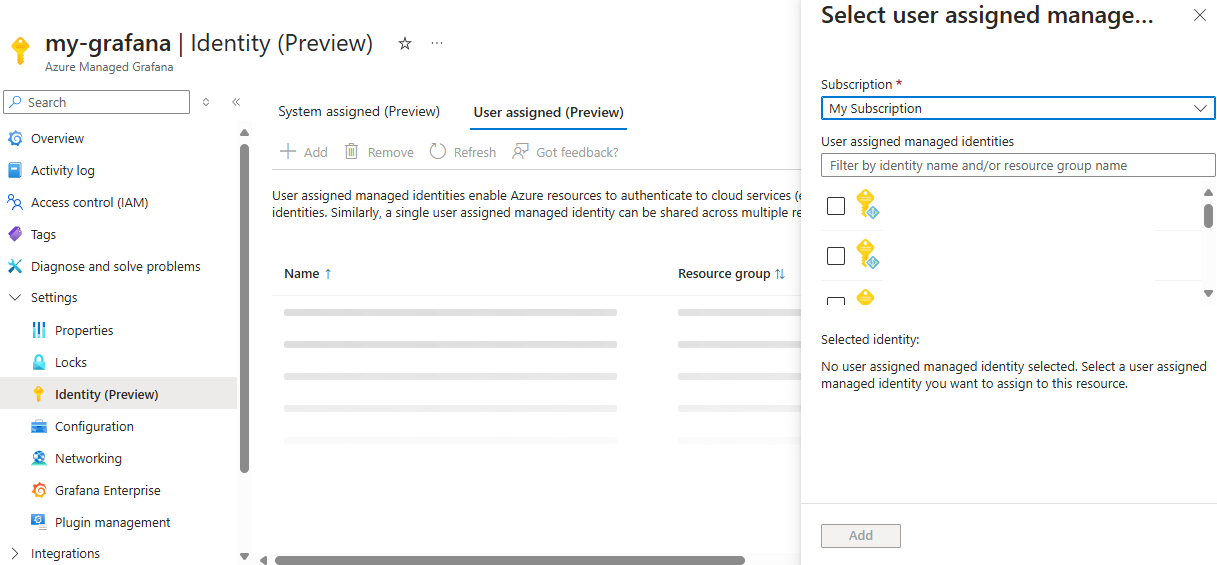Click the favorite star icon
This screenshot has height=565, width=1217.
click(x=405, y=43)
